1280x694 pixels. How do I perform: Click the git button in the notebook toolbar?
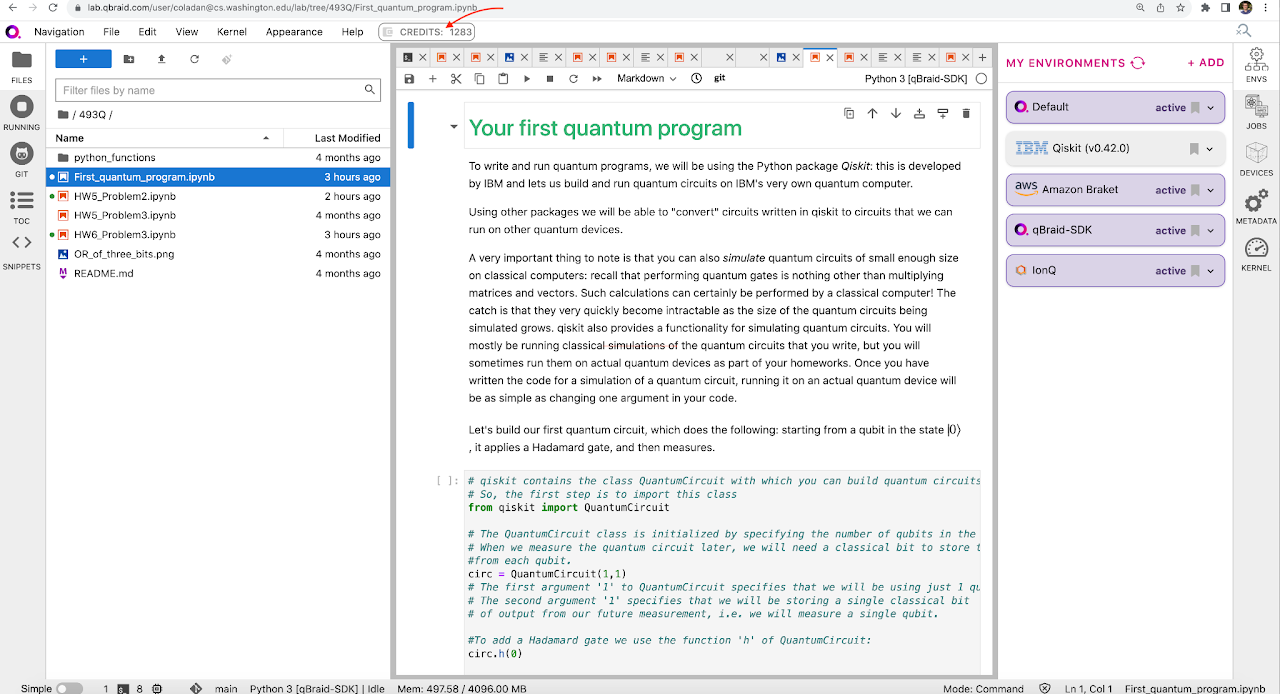coord(719,78)
